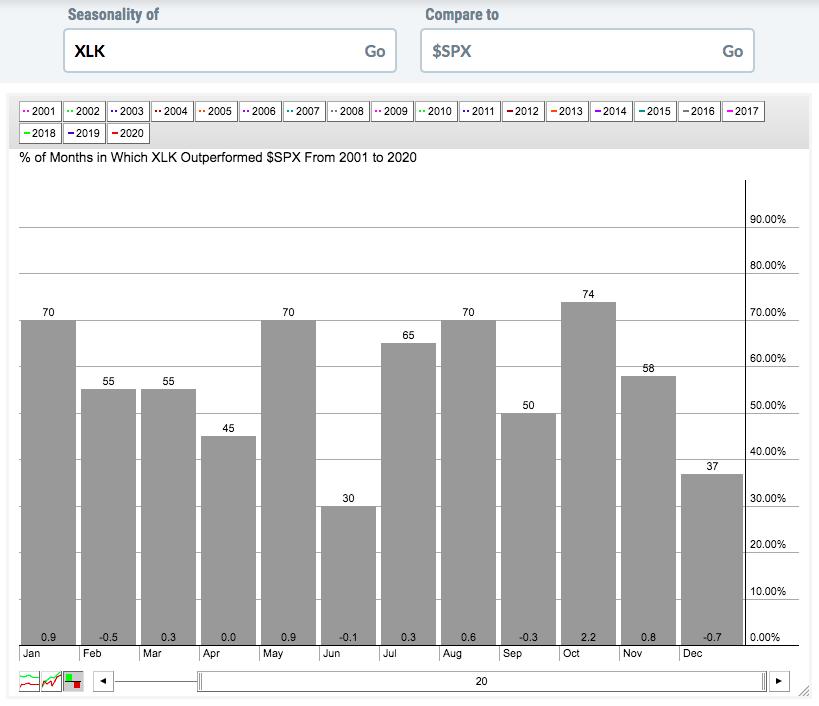
Task: Click the October bar showing 74
Action: pyautogui.click(x=588, y=473)
